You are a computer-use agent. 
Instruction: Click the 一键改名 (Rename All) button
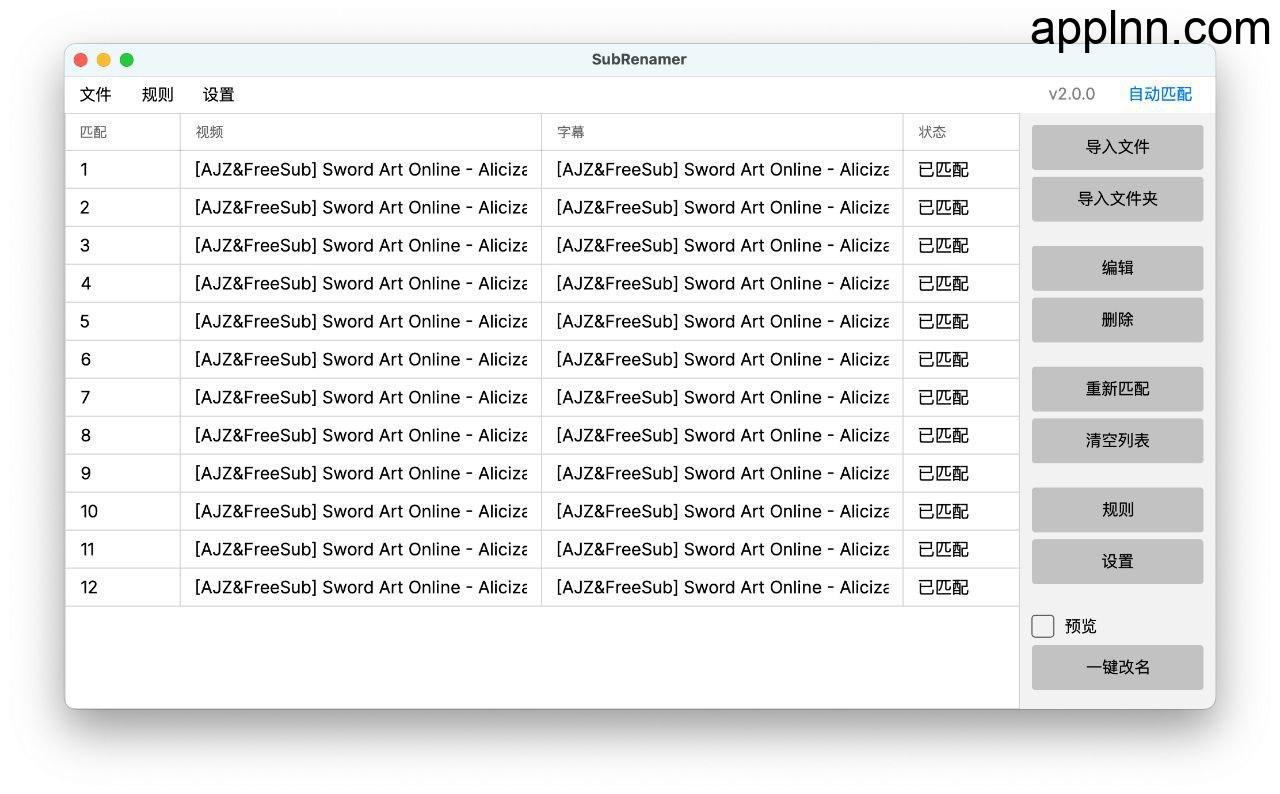pos(1117,667)
